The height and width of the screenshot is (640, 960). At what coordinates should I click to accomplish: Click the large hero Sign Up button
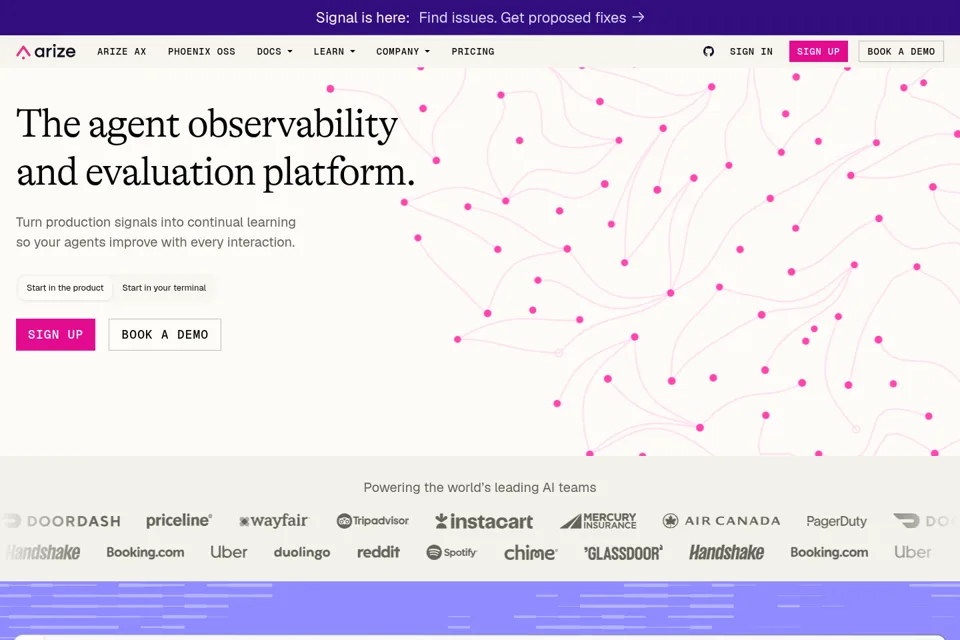point(56,334)
